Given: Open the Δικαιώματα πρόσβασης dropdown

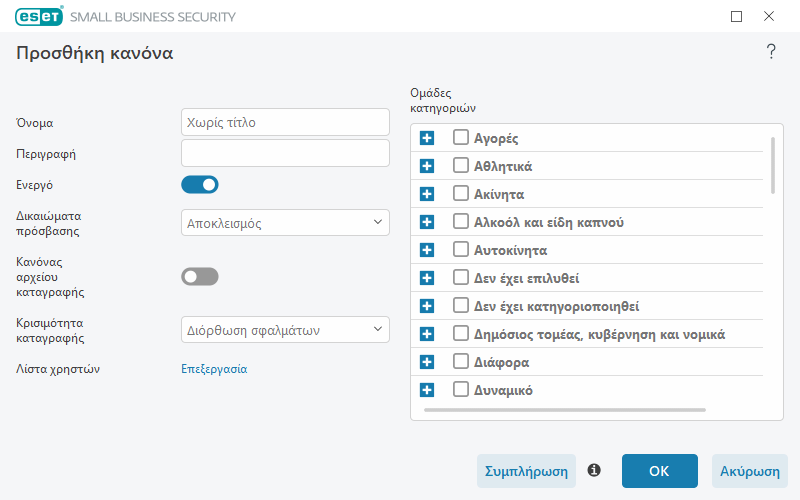Looking at the screenshot, I should click(x=285, y=222).
